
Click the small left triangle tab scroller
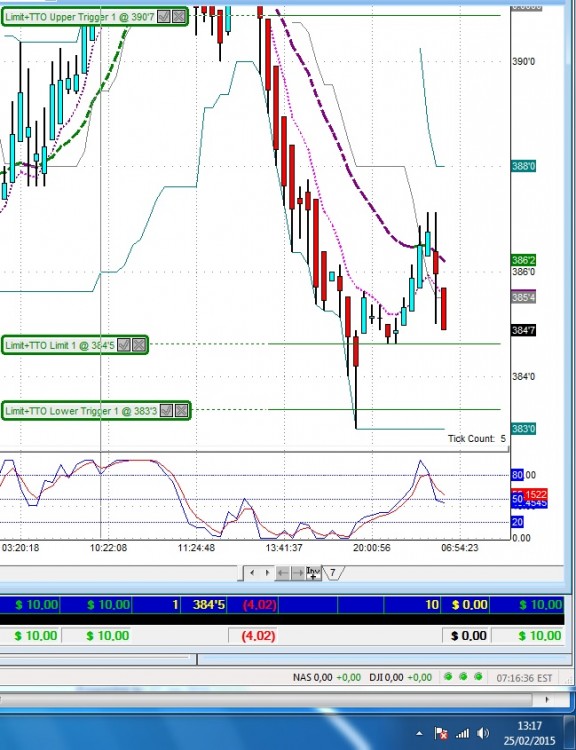click(252, 573)
